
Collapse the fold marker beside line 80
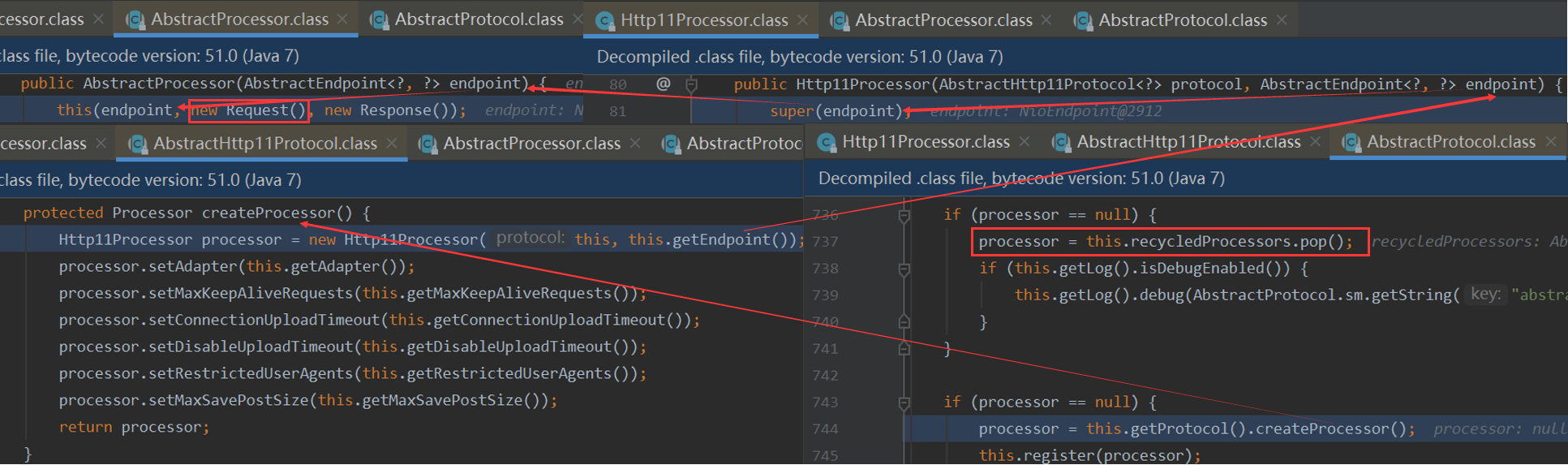691,84
